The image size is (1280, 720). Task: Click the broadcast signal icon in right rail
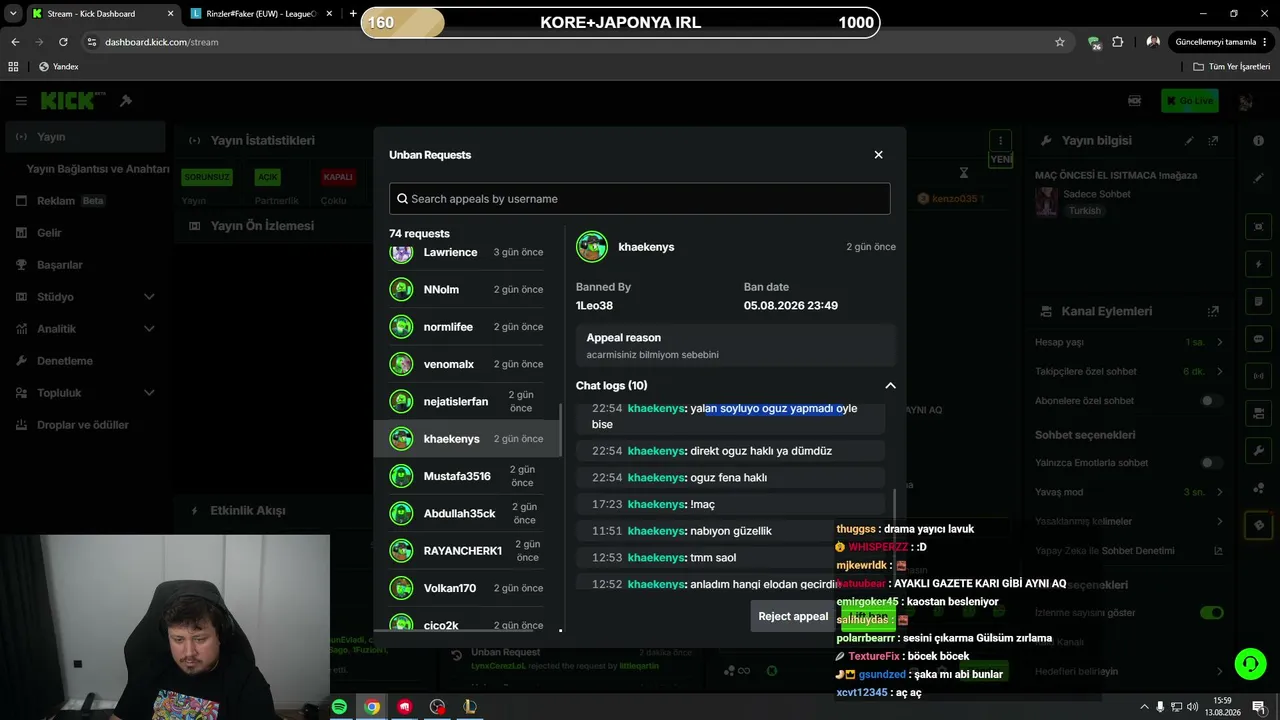[x=1258, y=376]
